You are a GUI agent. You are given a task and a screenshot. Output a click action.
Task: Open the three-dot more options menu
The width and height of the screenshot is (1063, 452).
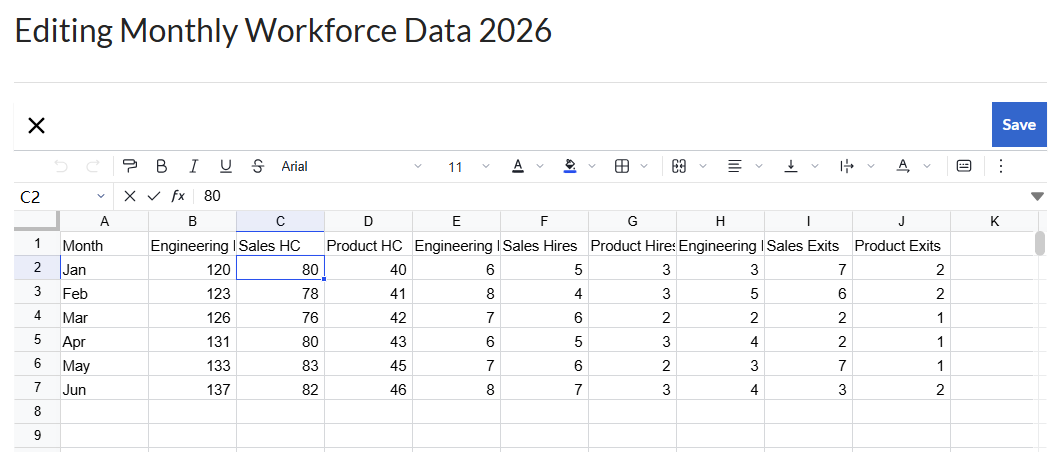(x=1001, y=166)
